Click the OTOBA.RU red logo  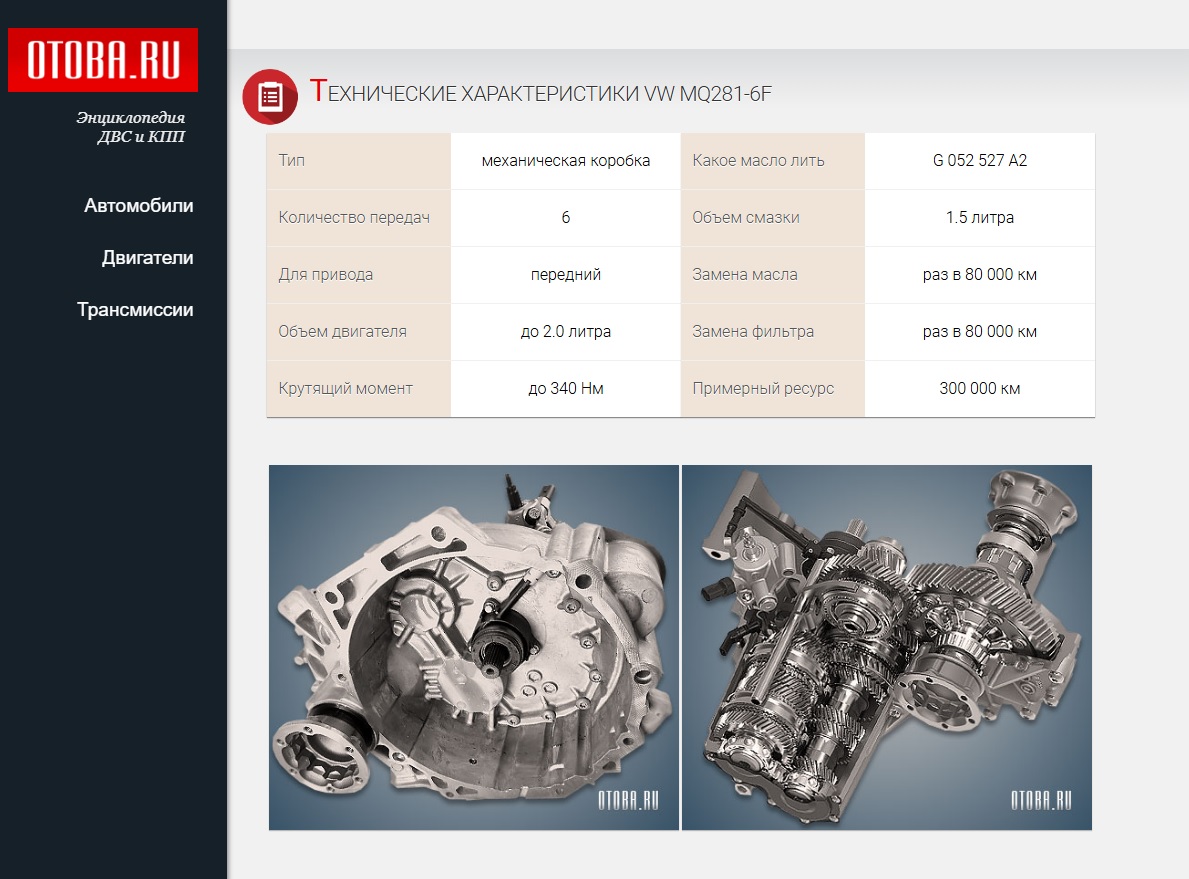[x=103, y=60]
